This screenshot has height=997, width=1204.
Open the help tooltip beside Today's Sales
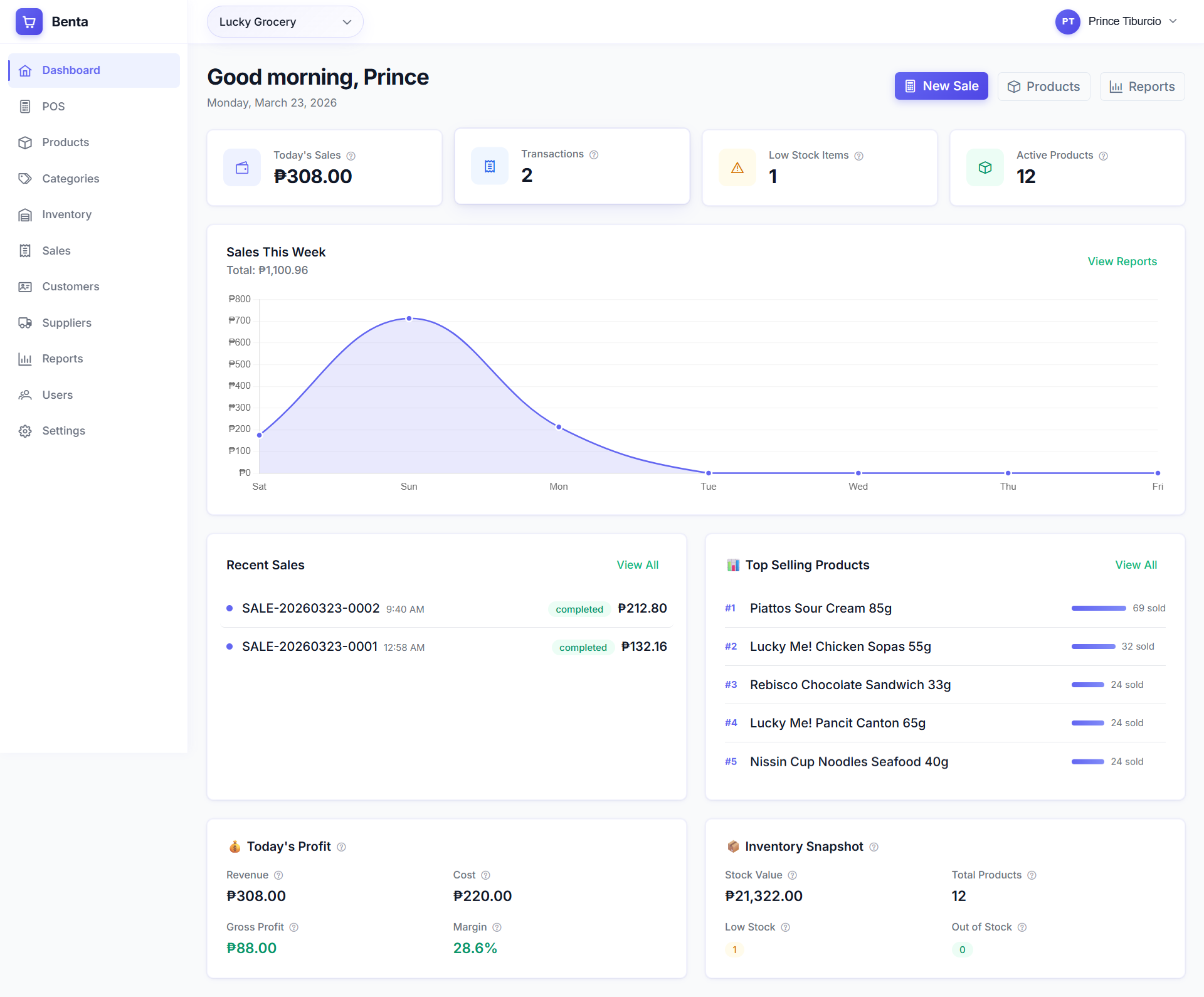(351, 156)
